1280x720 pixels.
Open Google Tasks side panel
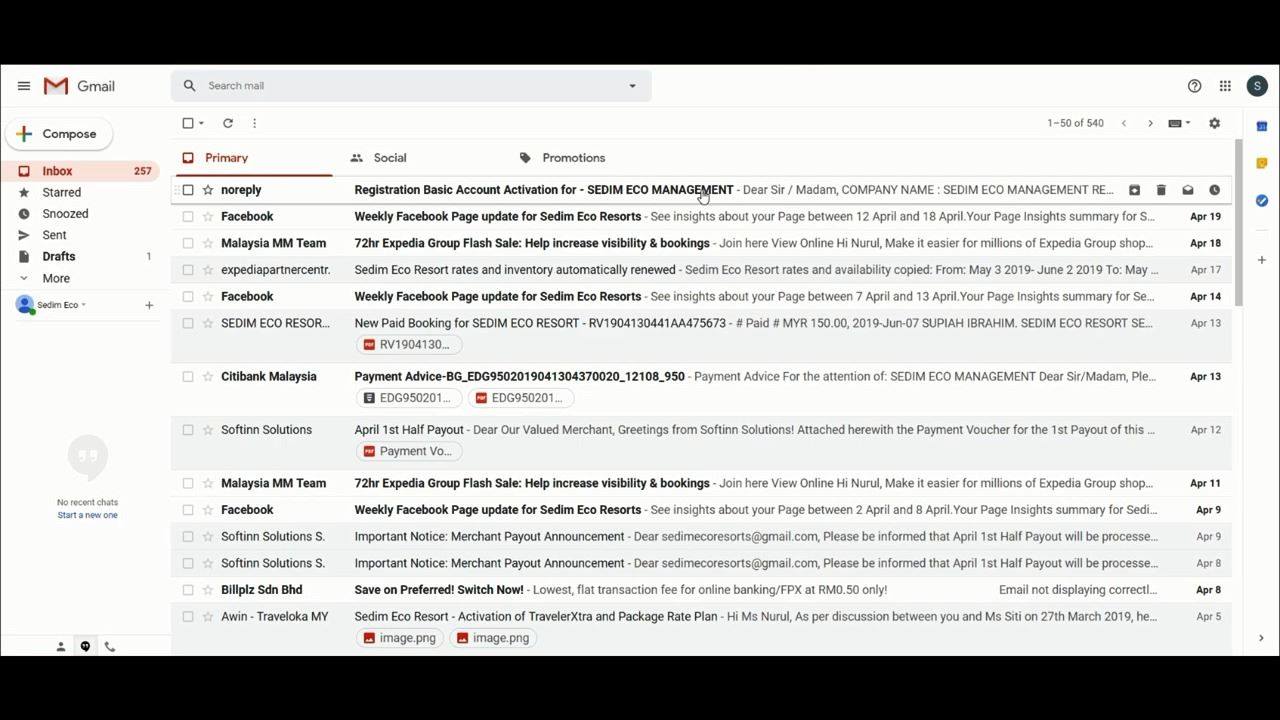pyautogui.click(x=1262, y=200)
